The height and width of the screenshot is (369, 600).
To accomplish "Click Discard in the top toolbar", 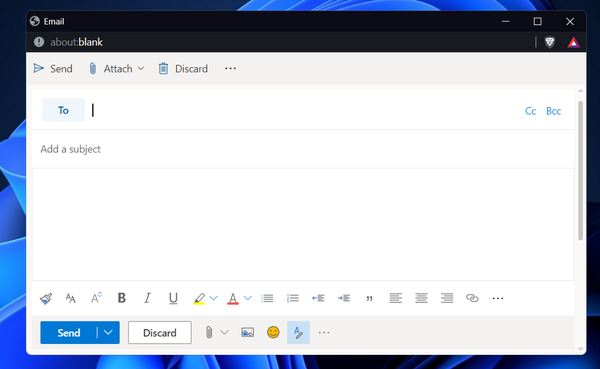I will [183, 69].
